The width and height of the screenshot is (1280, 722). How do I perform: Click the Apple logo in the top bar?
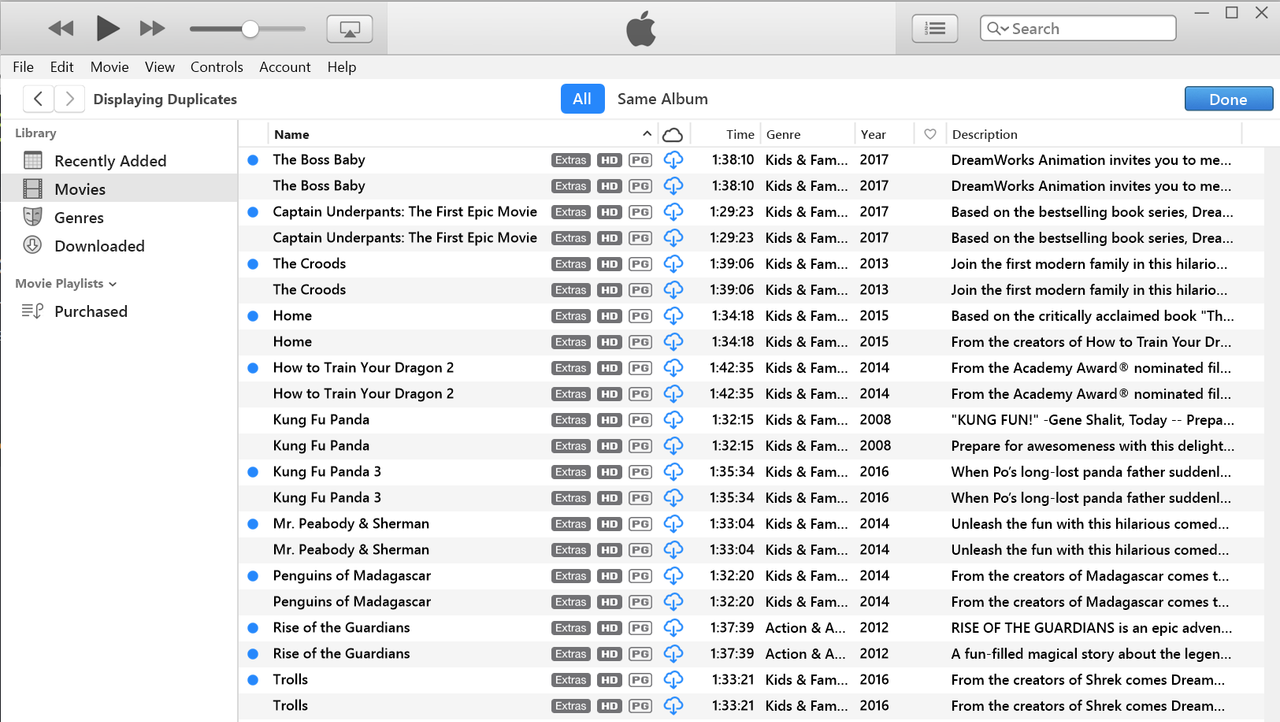(x=641, y=29)
